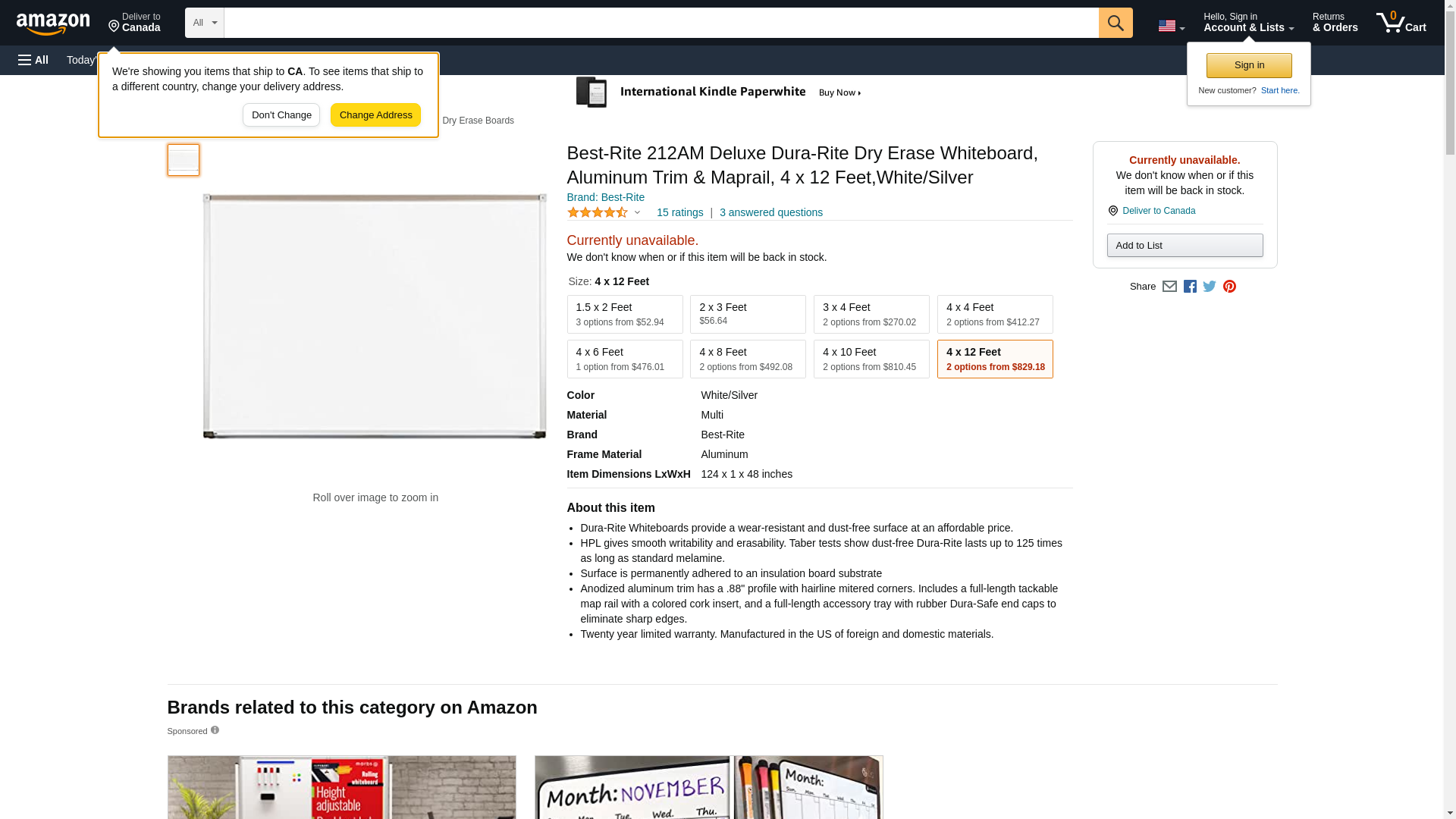Choose the 4 x 8 Feet size option
Screen dimensions: 1456x819
[747, 359]
